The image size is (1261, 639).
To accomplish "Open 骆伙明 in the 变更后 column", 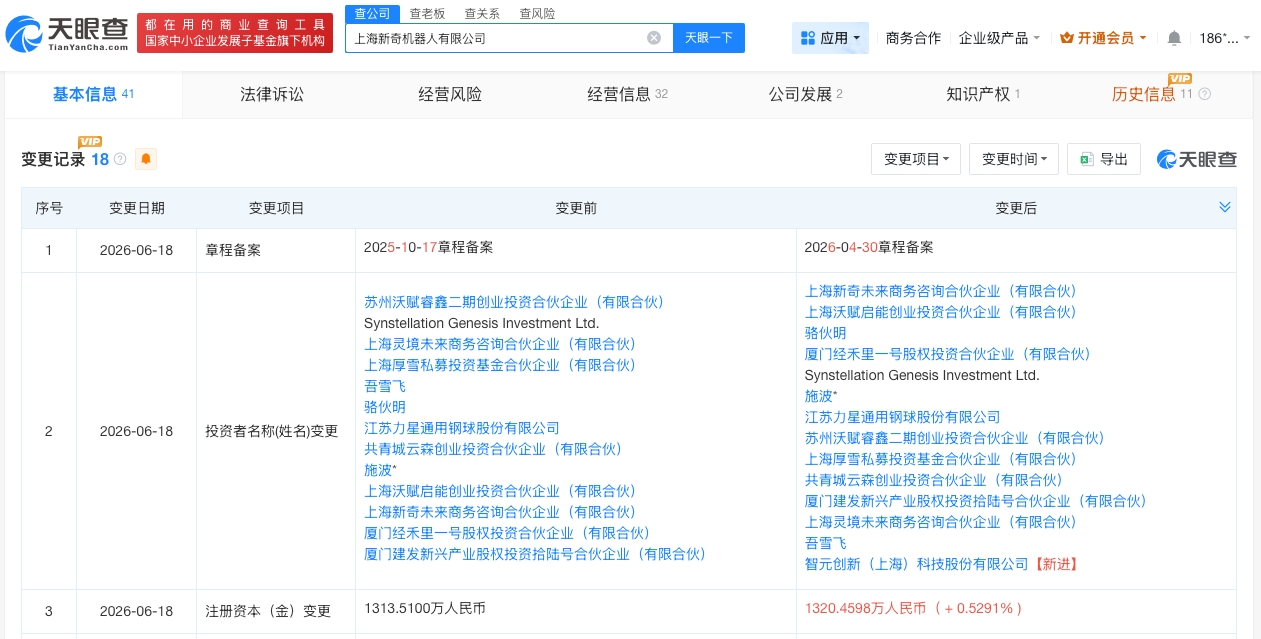I will click(826, 333).
